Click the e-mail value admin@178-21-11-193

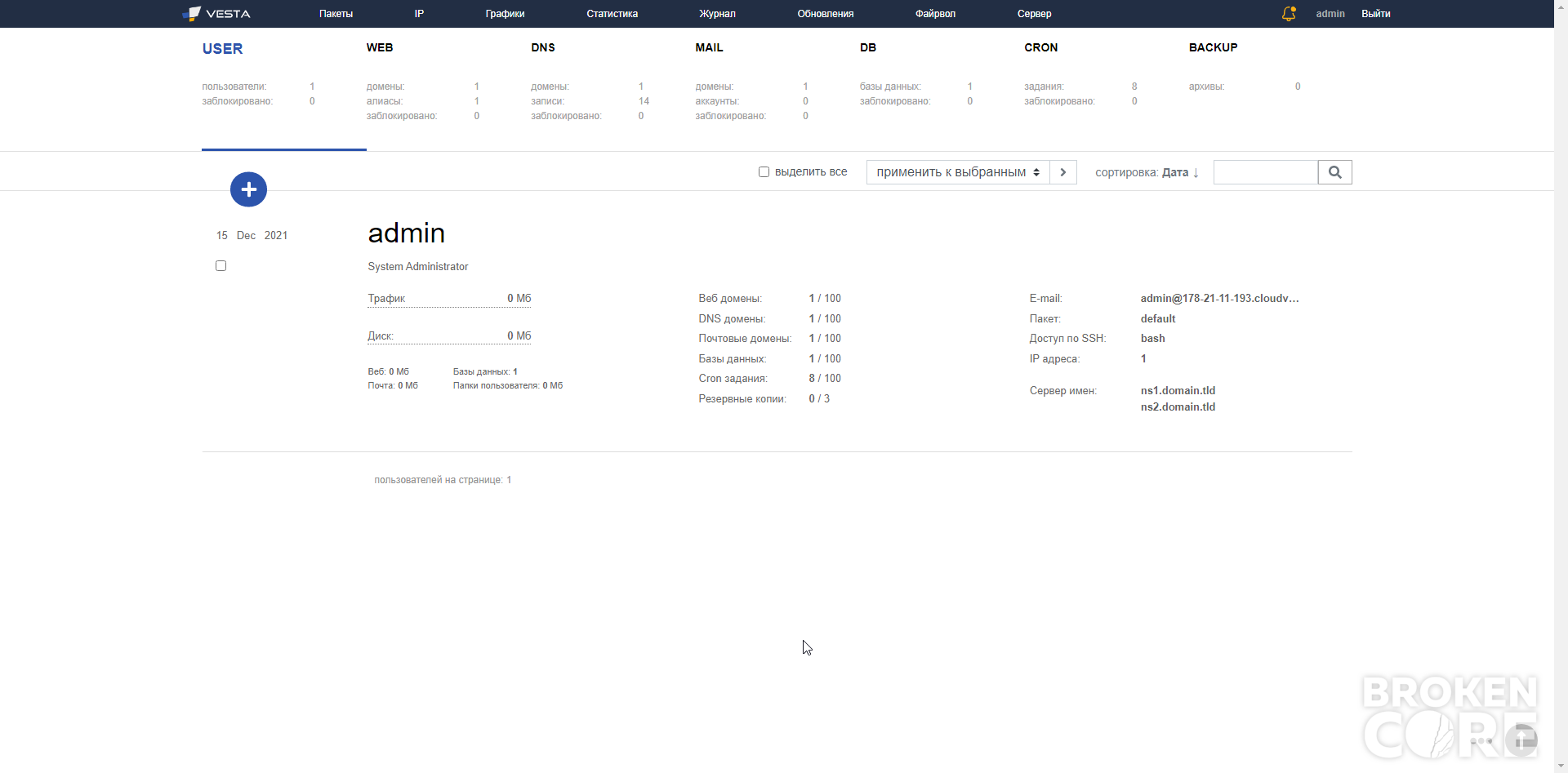click(x=1220, y=299)
